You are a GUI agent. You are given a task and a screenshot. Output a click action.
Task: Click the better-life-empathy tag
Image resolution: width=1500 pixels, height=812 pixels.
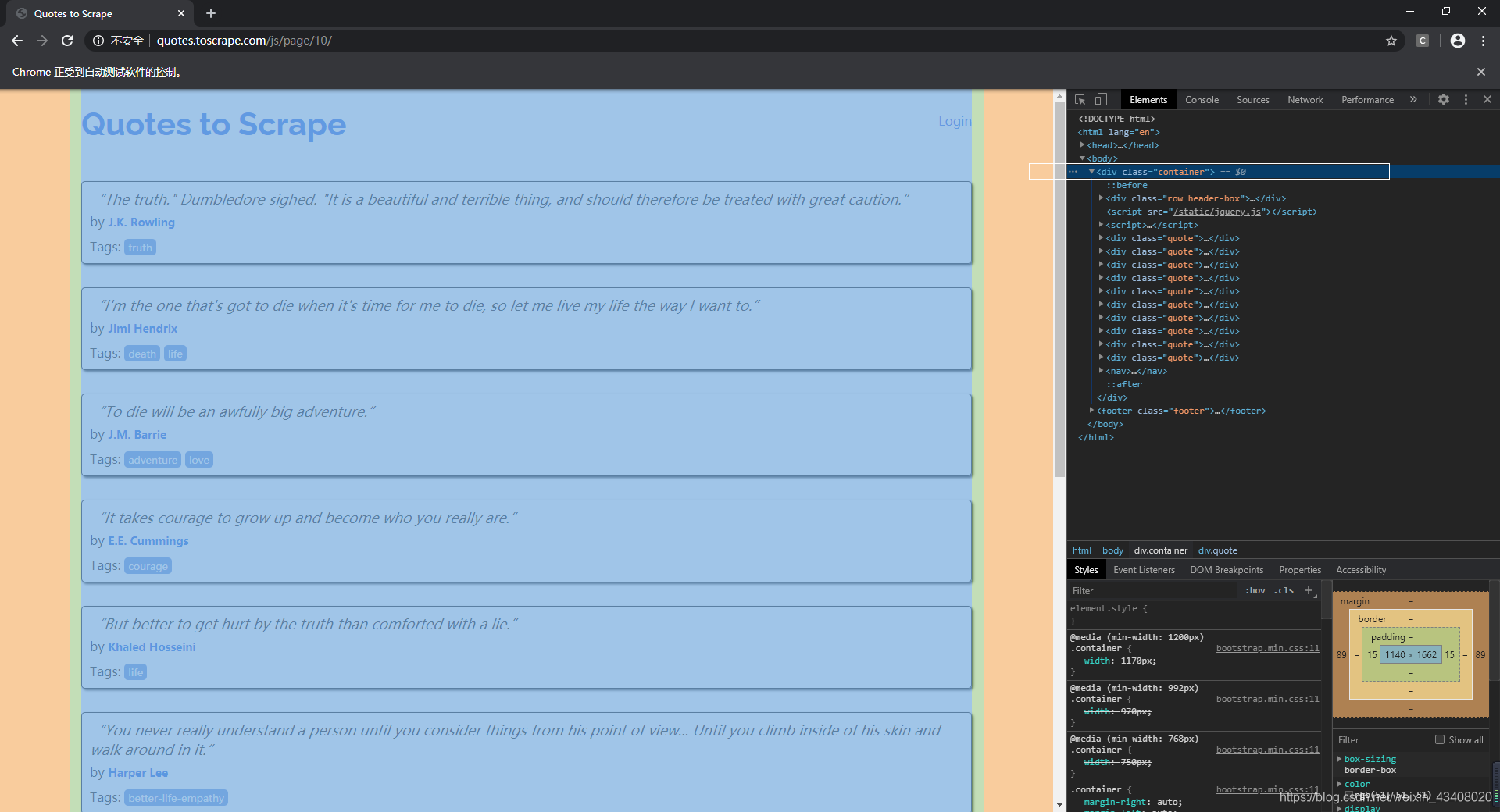177,798
